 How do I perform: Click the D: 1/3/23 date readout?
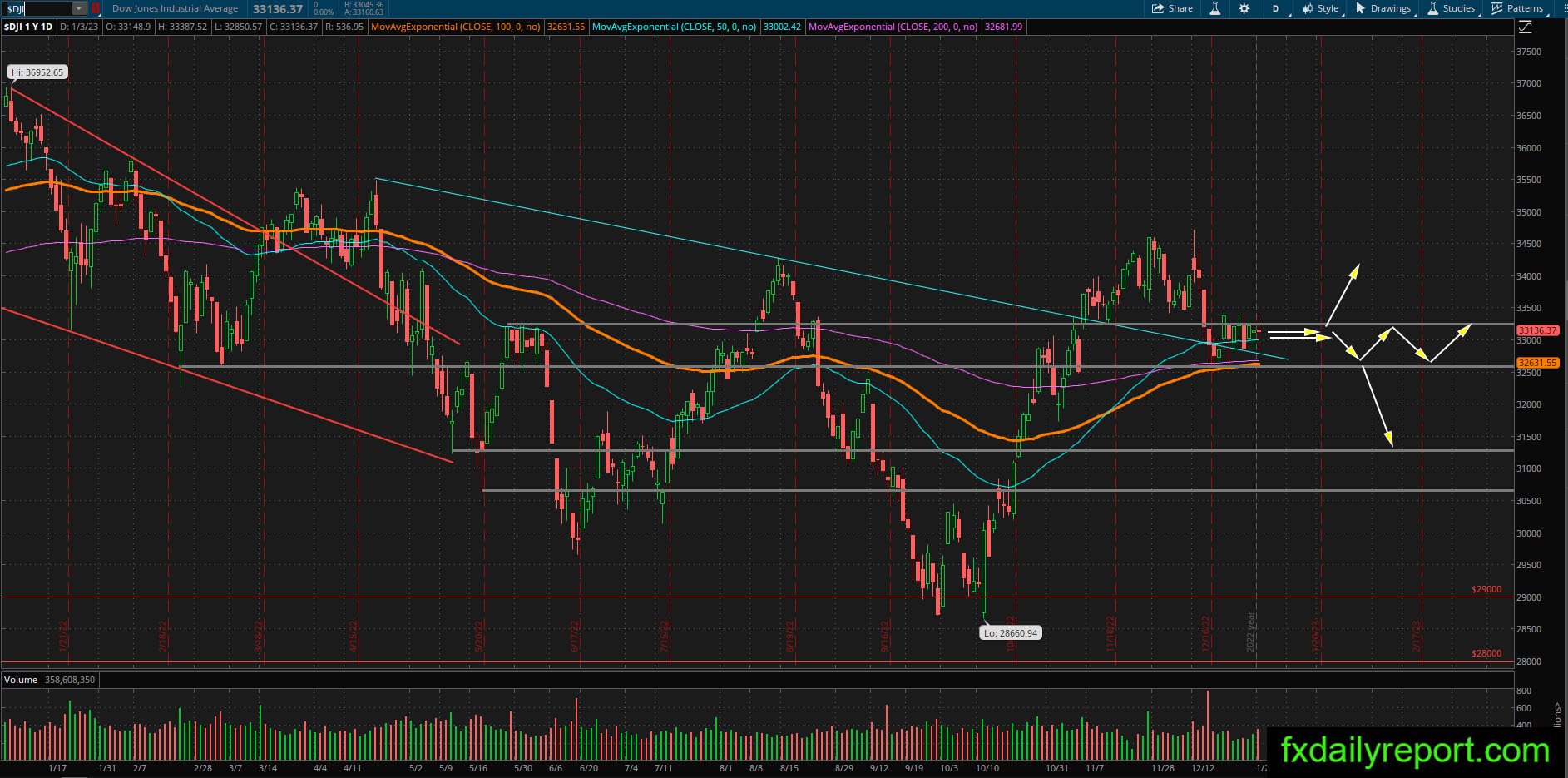78,27
